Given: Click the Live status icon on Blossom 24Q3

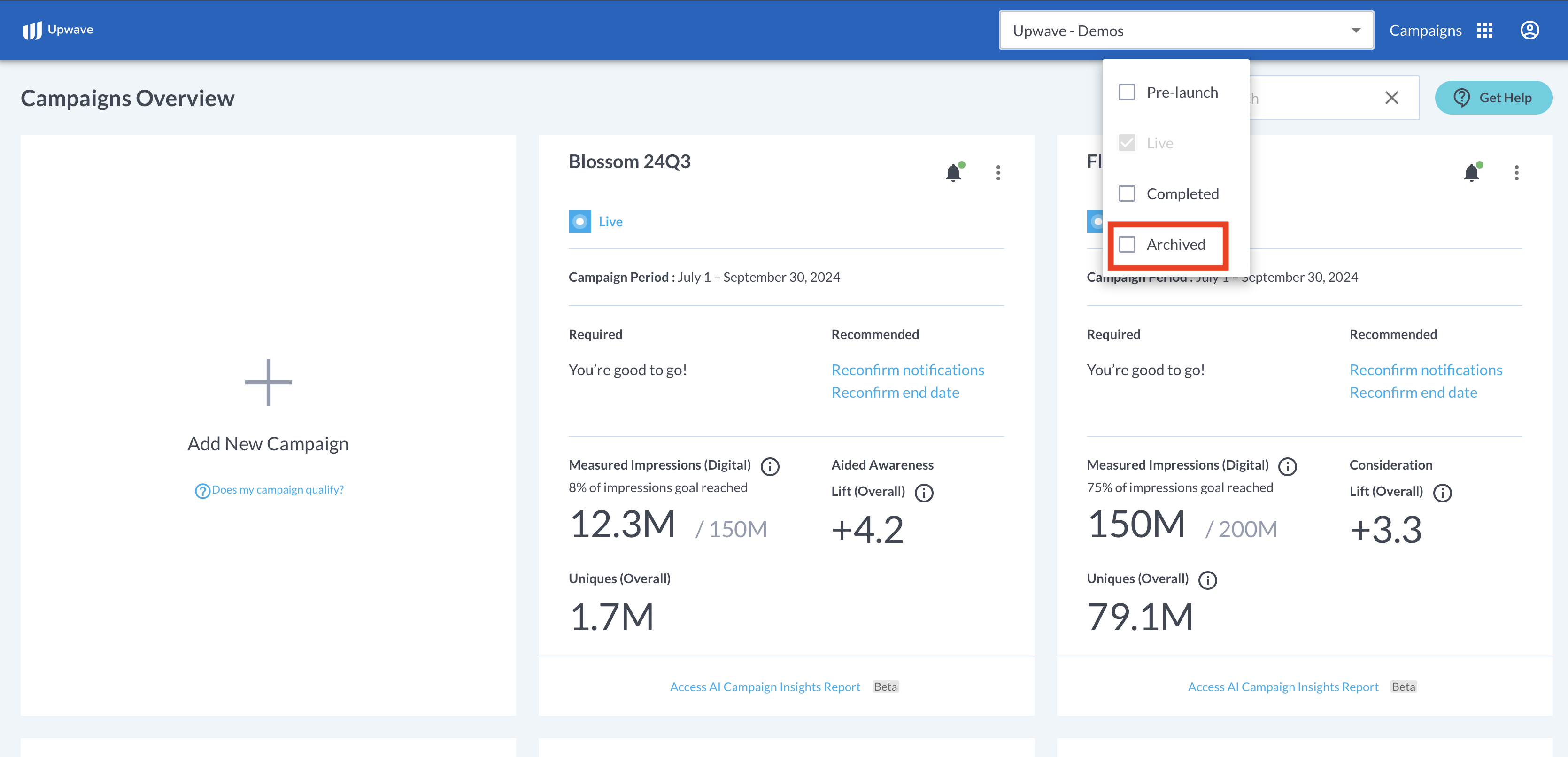Looking at the screenshot, I should point(579,222).
